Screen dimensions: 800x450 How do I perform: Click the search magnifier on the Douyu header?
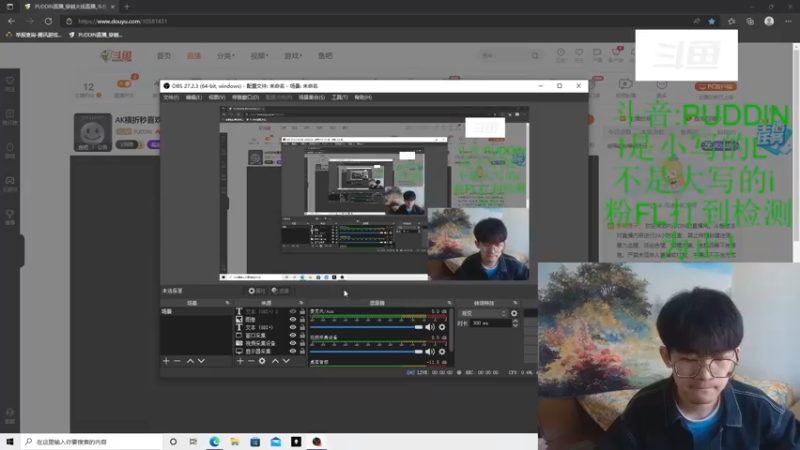[535, 55]
